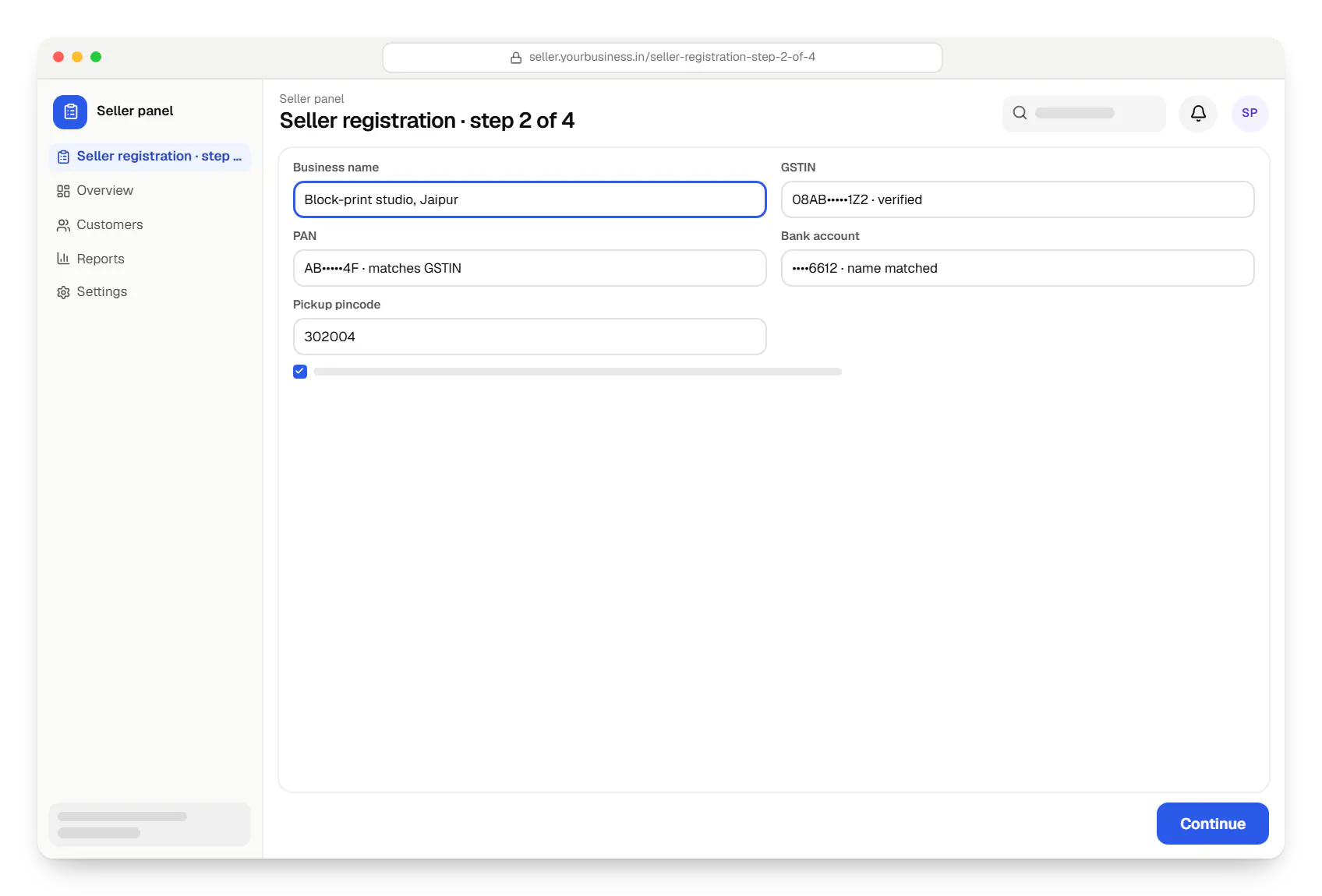The width and height of the screenshot is (1322, 896).
Task: Uncheck the checkbox below Pickup pincode
Action: tap(300, 372)
